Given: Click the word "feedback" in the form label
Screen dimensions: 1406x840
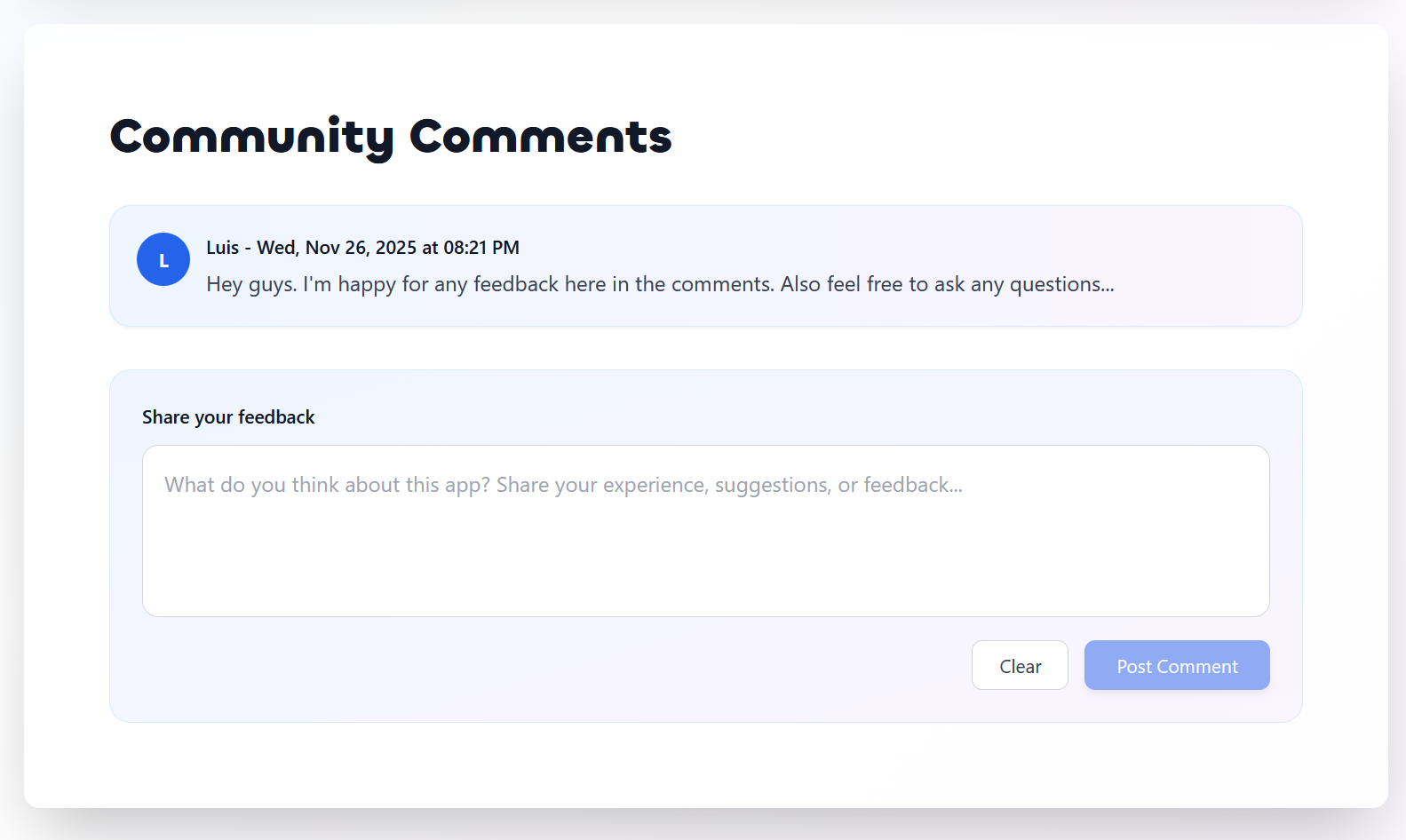Looking at the screenshot, I should coord(276,417).
